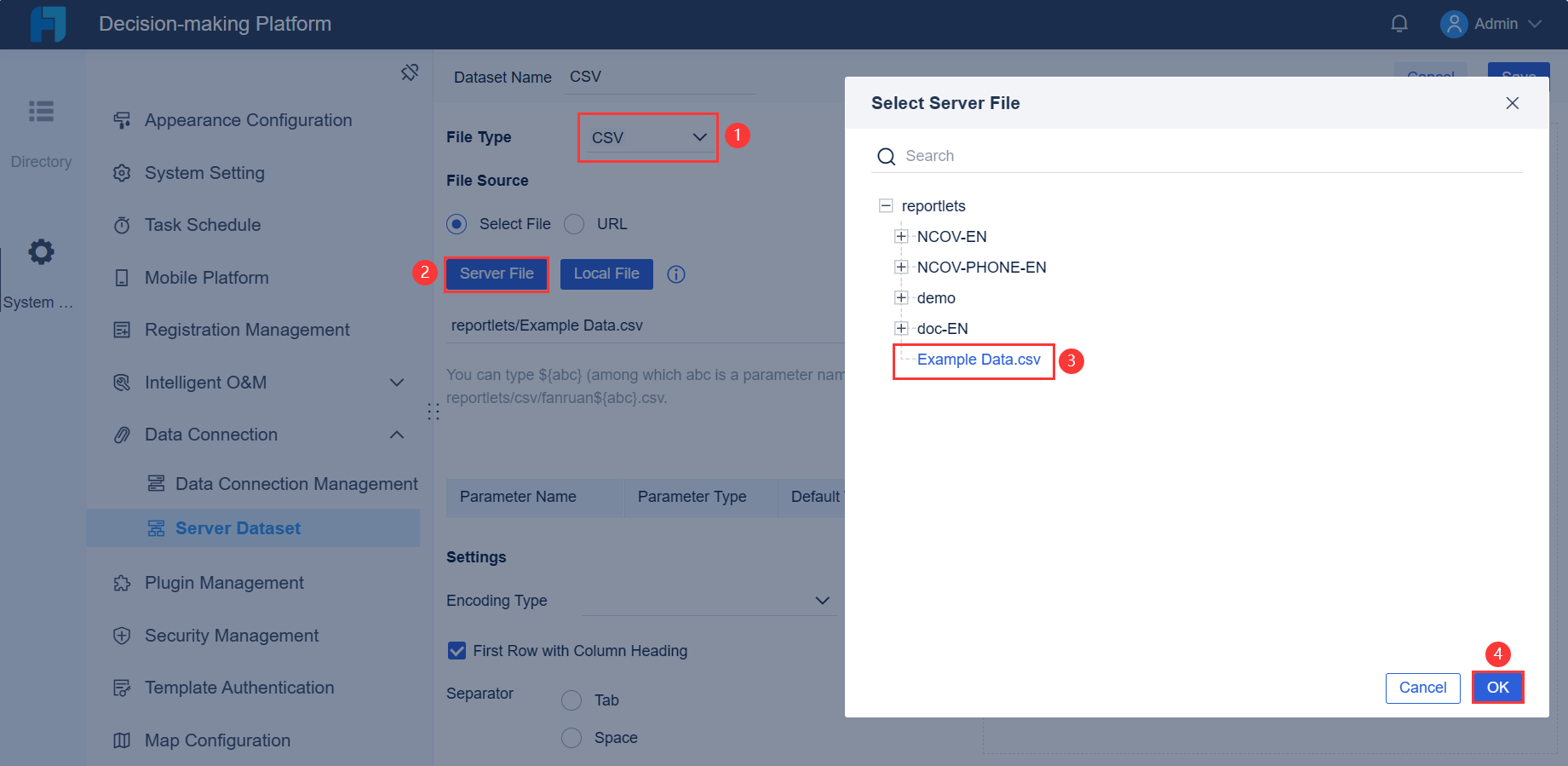Expand the NCOV-EN folder node

click(x=901, y=237)
